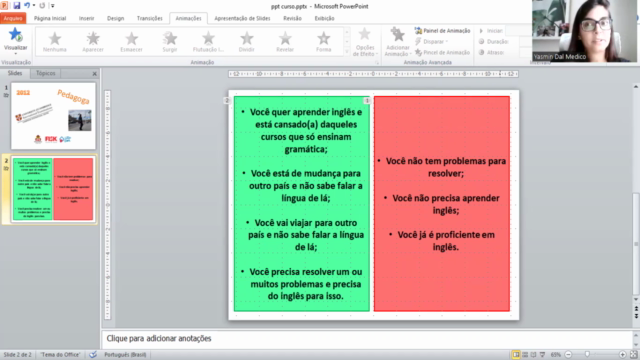
Task: Click the red text box on the slide
Action: click(x=442, y=204)
